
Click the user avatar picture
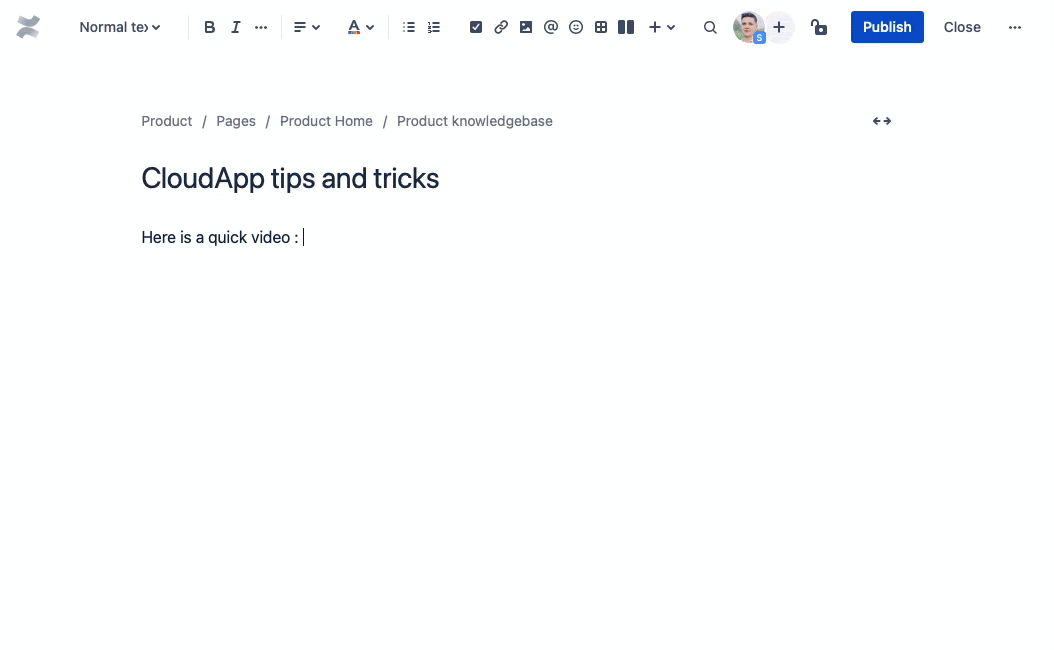748,28
